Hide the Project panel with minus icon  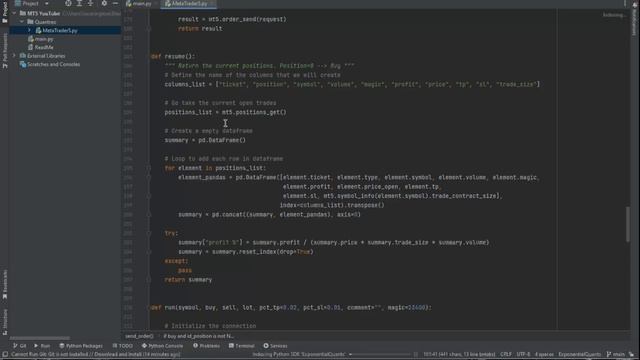click(115, 3)
